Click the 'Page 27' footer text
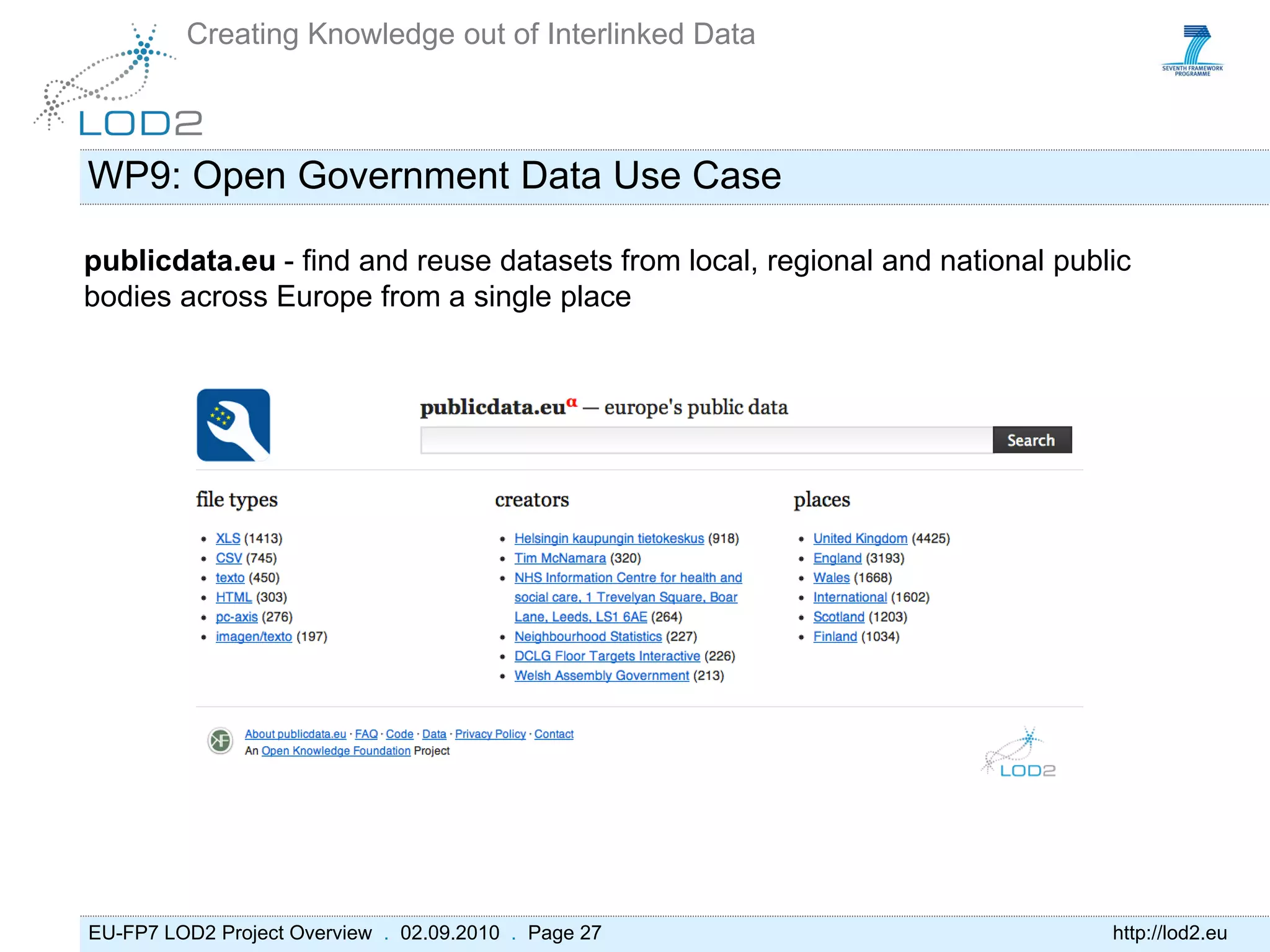Image resolution: width=1270 pixels, height=952 pixels. 564,933
